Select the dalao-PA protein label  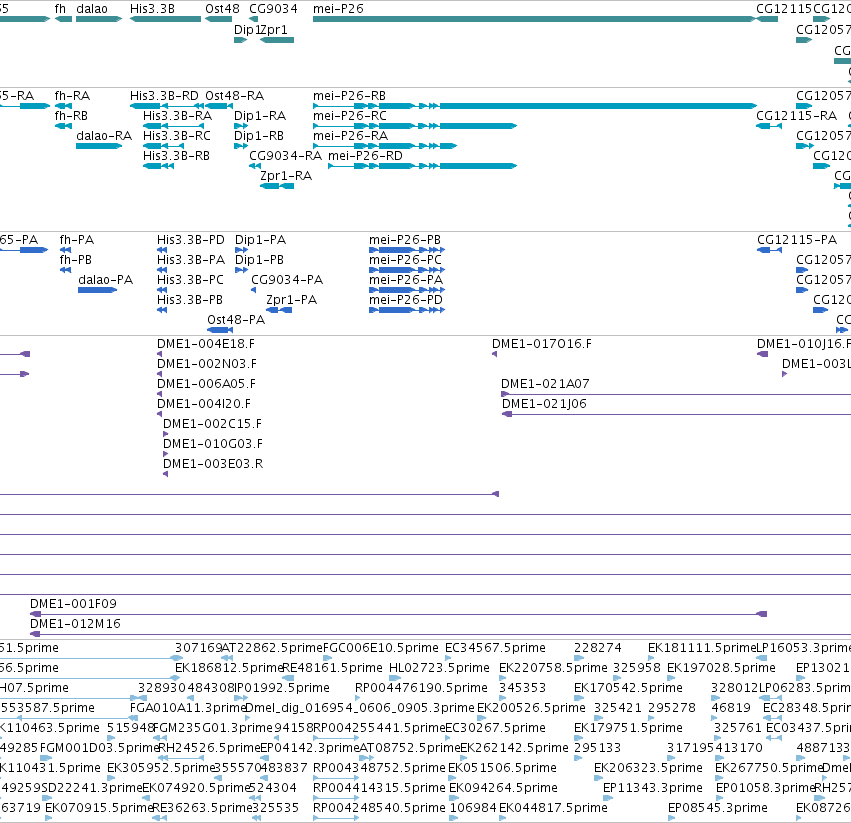click(x=106, y=280)
